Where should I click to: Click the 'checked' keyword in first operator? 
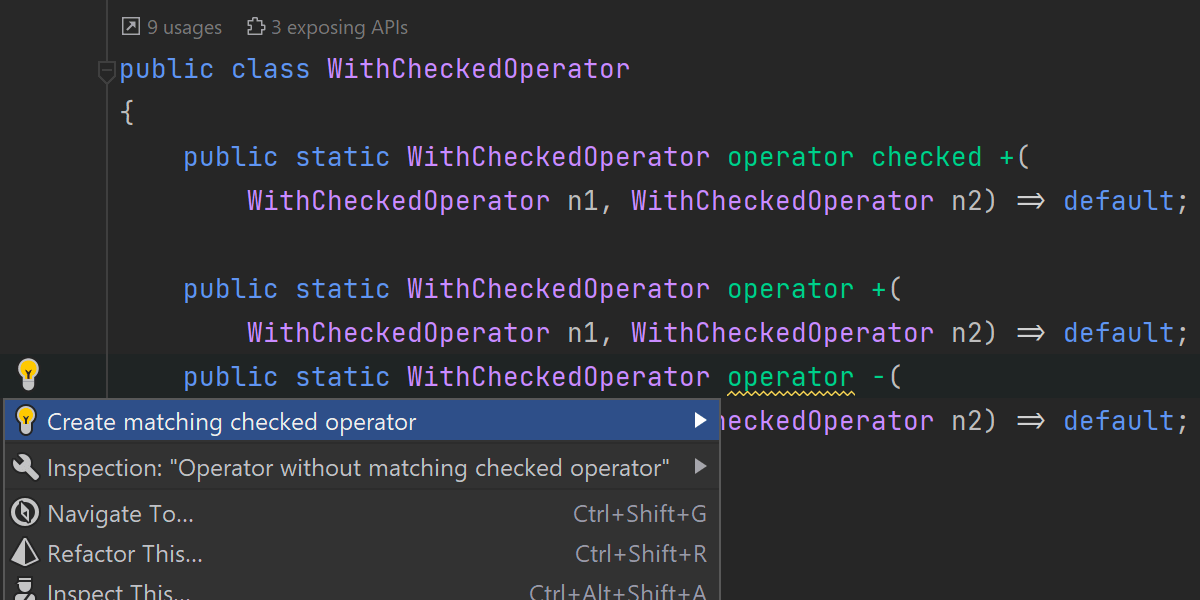[927, 157]
